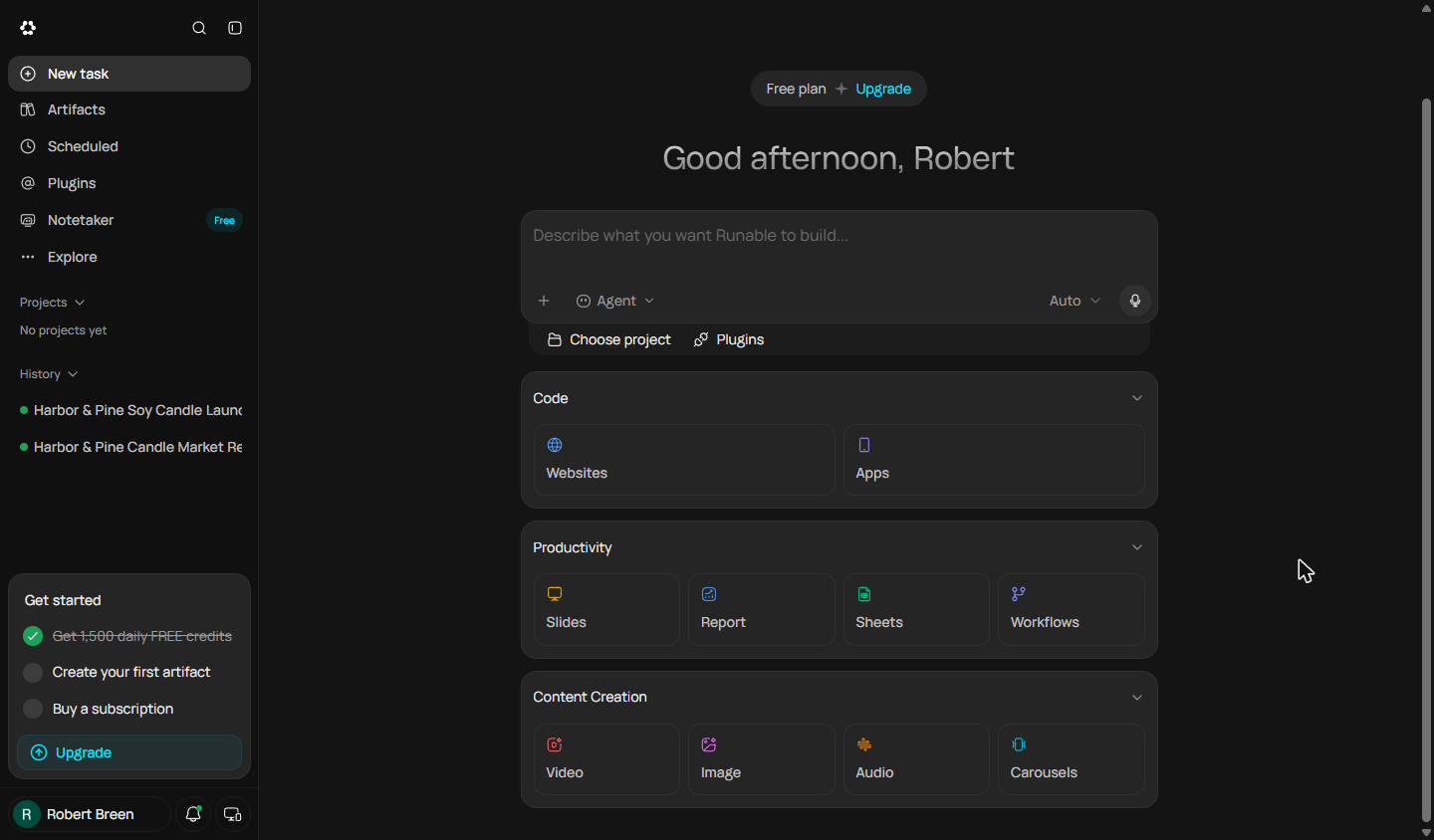Click Choose project button
This screenshot has height=840, width=1434.
[609, 339]
